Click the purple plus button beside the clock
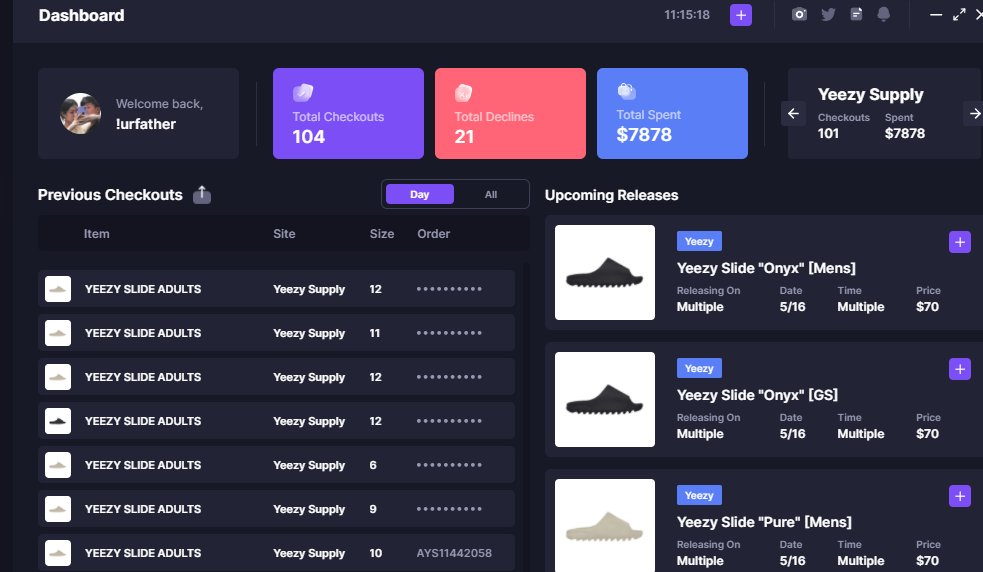The height and width of the screenshot is (572, 983). click(740, 15)
